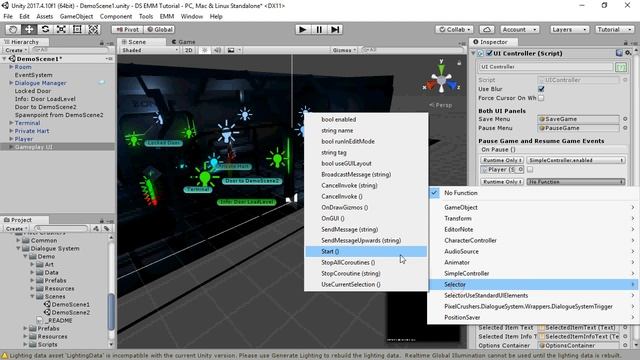Select the combined Transform tool

click(93, 29)
